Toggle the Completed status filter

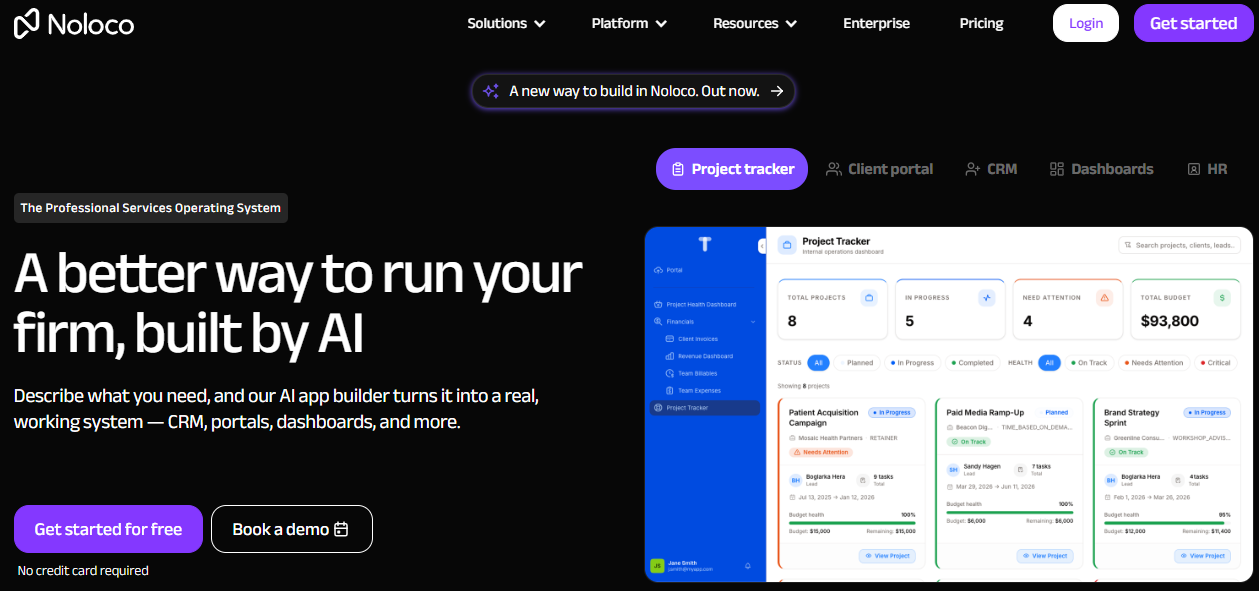(x=973, y=363)
